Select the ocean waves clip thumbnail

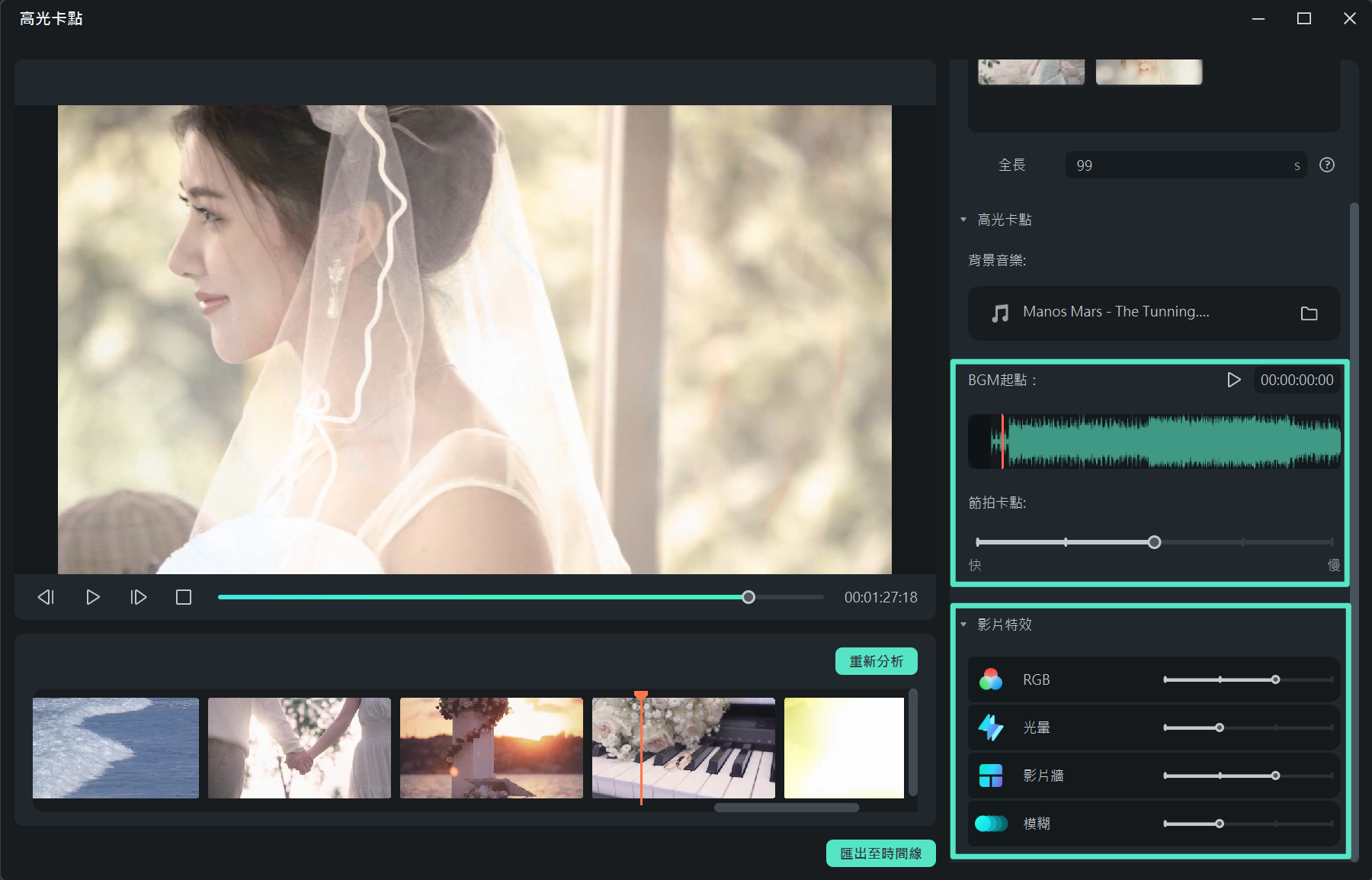tap(116, 748)
